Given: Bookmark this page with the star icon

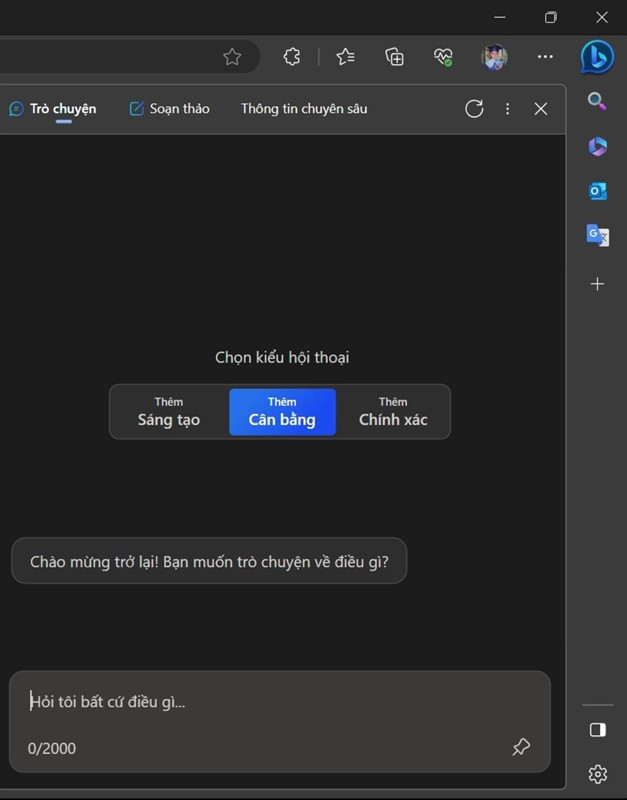Looking at the screenshot, I should click(x=232, y=57).
